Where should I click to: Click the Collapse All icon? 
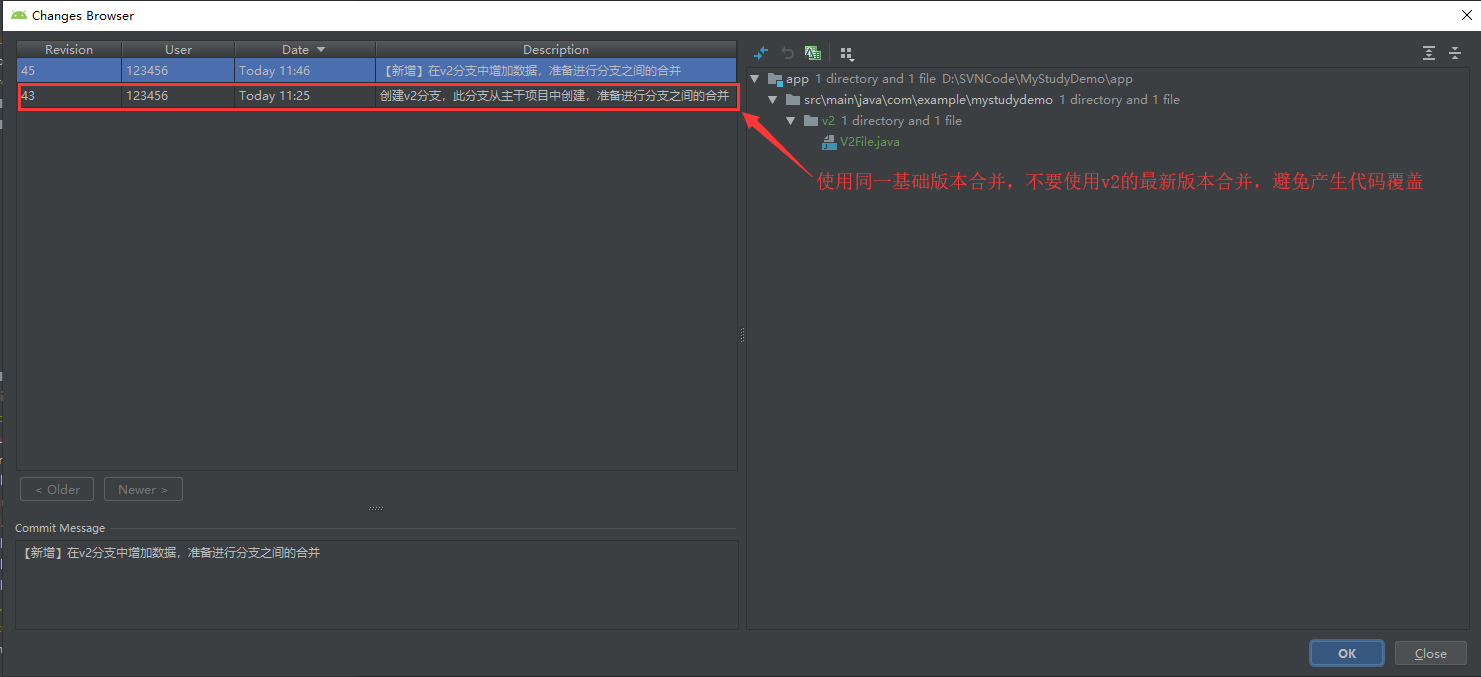1455,53
